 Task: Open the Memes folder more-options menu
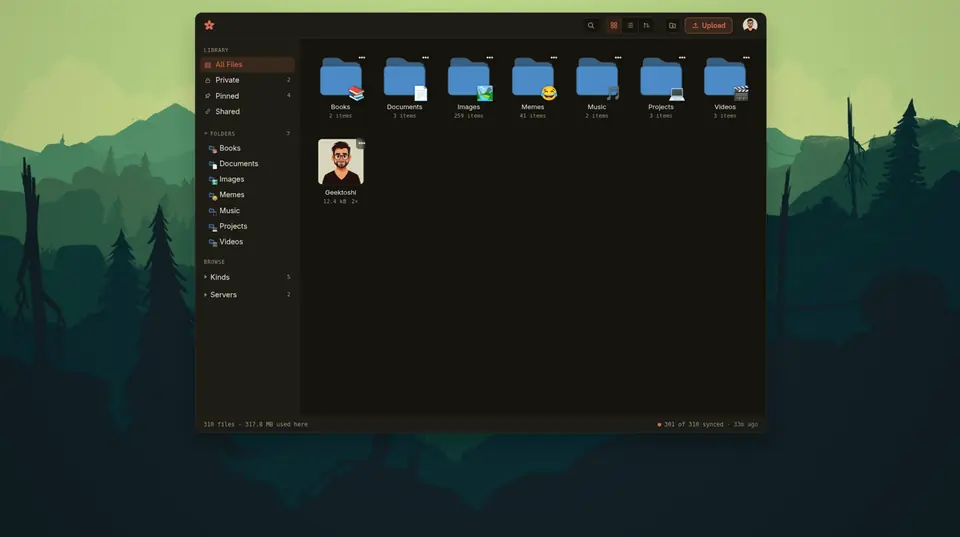pos(554,58)
